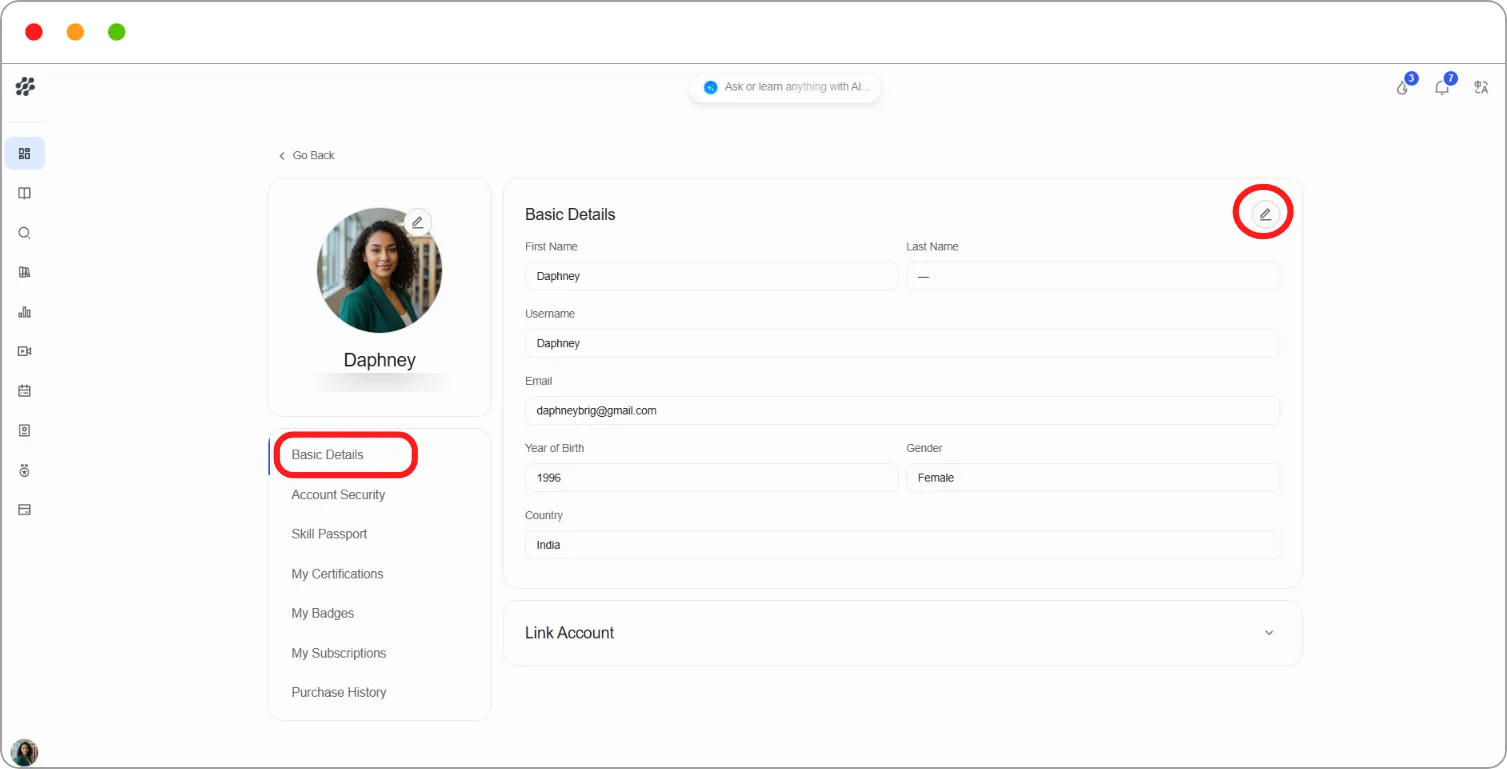The image size is (1507, 769).
Task: Click the First Name field showing Daphney
Action: [712, 276]
